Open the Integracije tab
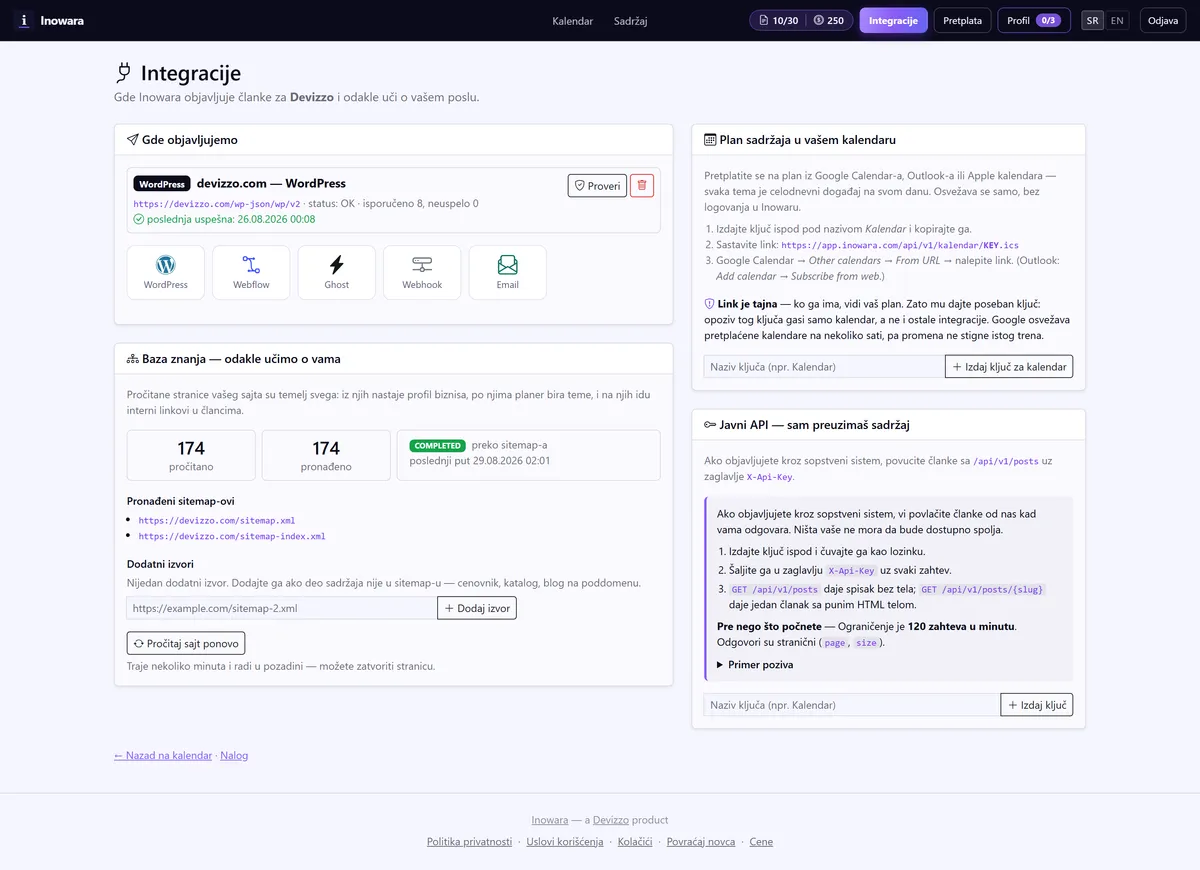 point(893,20)
